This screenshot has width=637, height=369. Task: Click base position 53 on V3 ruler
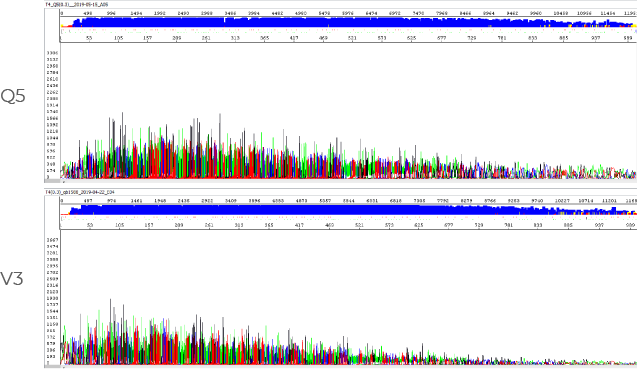coord(90,225)
